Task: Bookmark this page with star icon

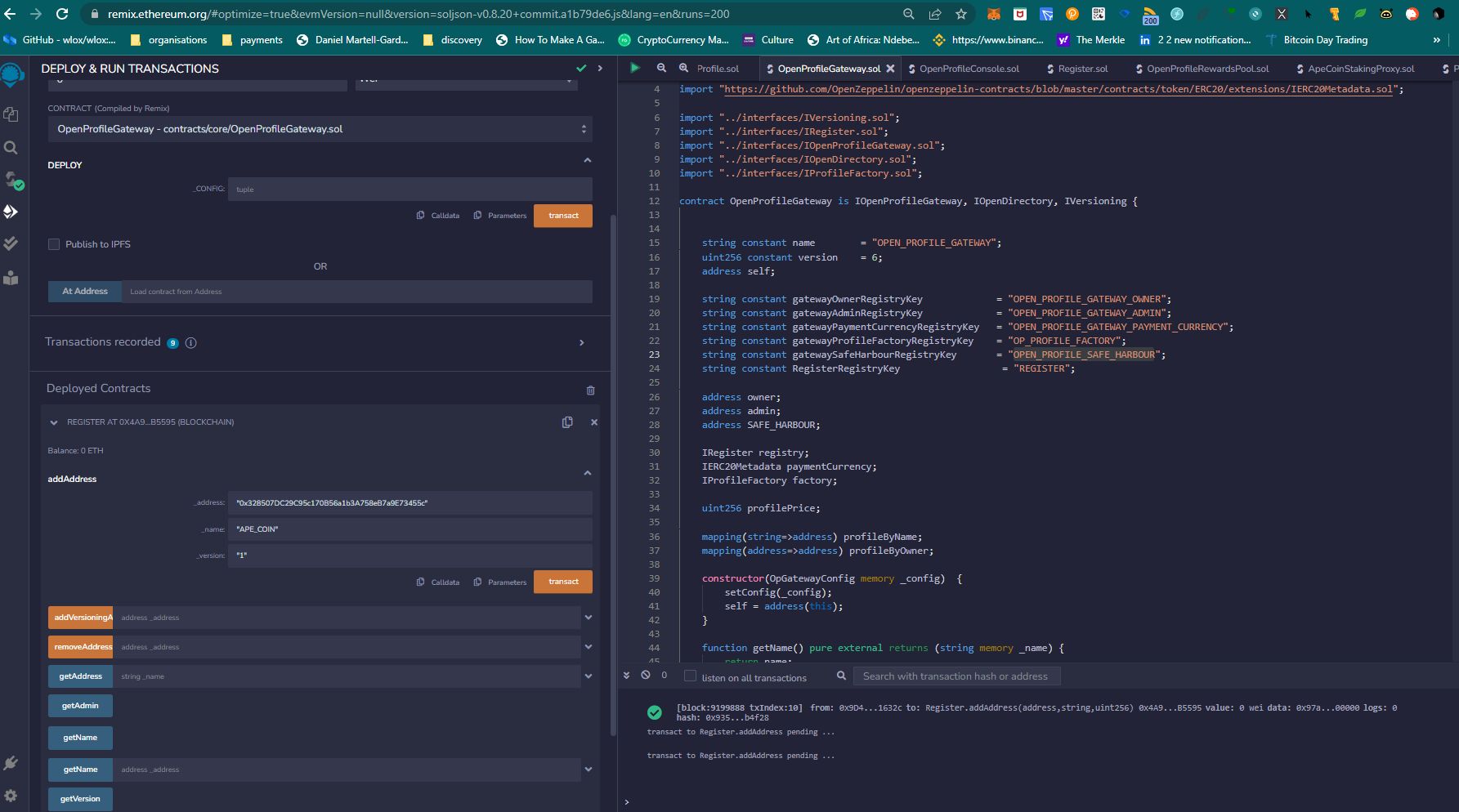Action: [961, 14]
